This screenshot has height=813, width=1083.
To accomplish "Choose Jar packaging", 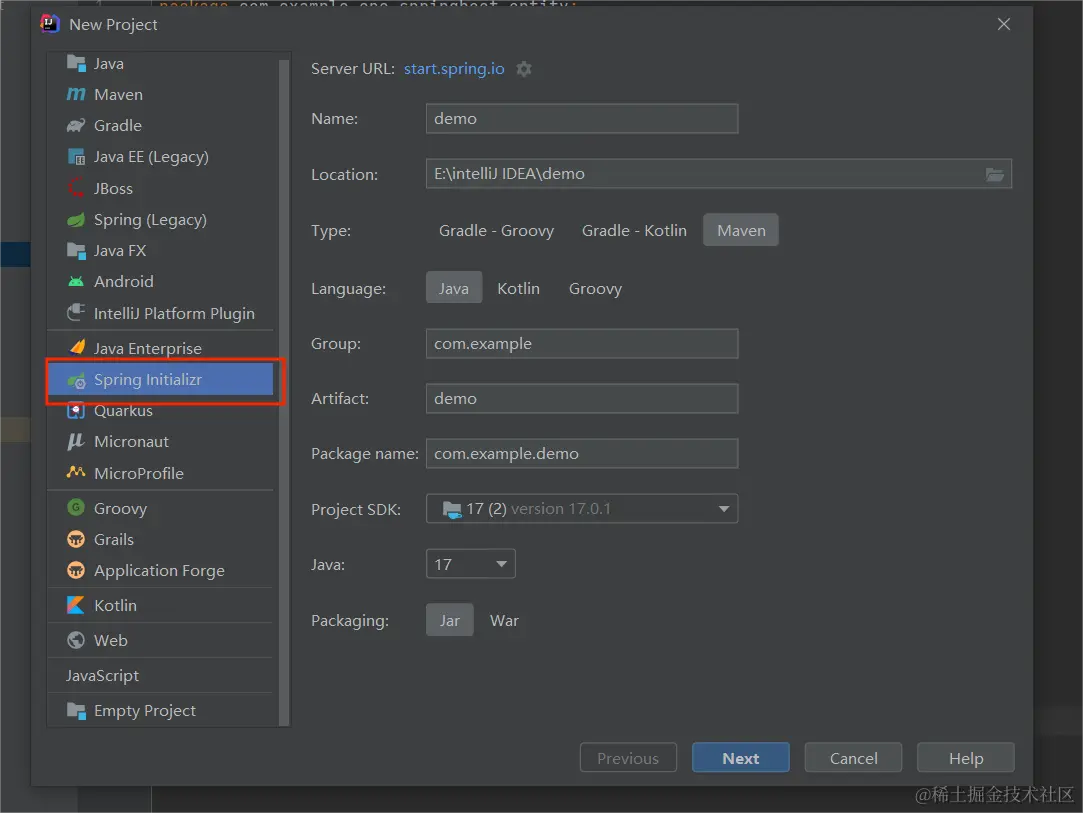I will tap(450, 620).
